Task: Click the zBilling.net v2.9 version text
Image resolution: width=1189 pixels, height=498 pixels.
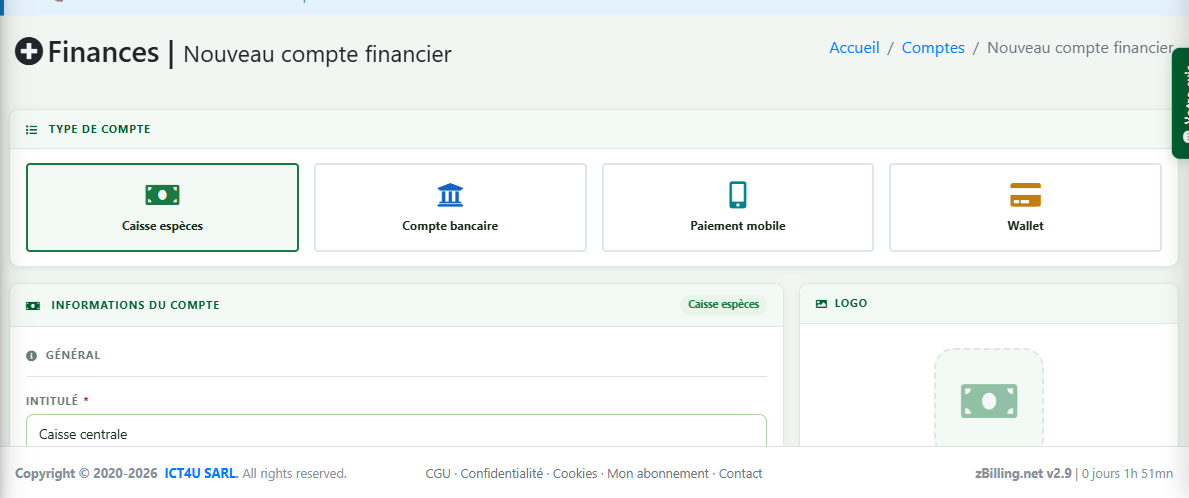Action: point(1023,474)
